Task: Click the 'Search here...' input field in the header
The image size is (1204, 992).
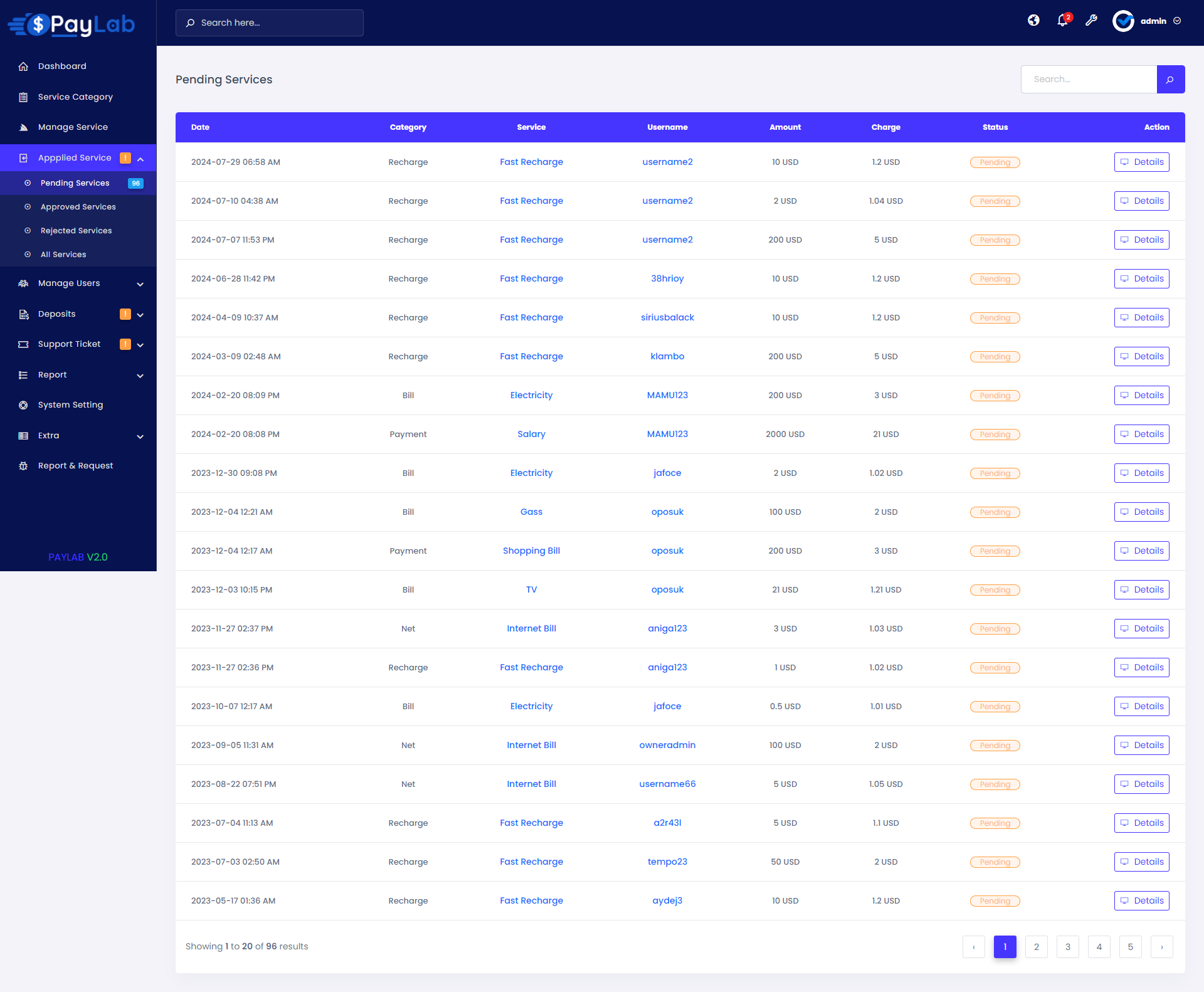Action: 270,23
